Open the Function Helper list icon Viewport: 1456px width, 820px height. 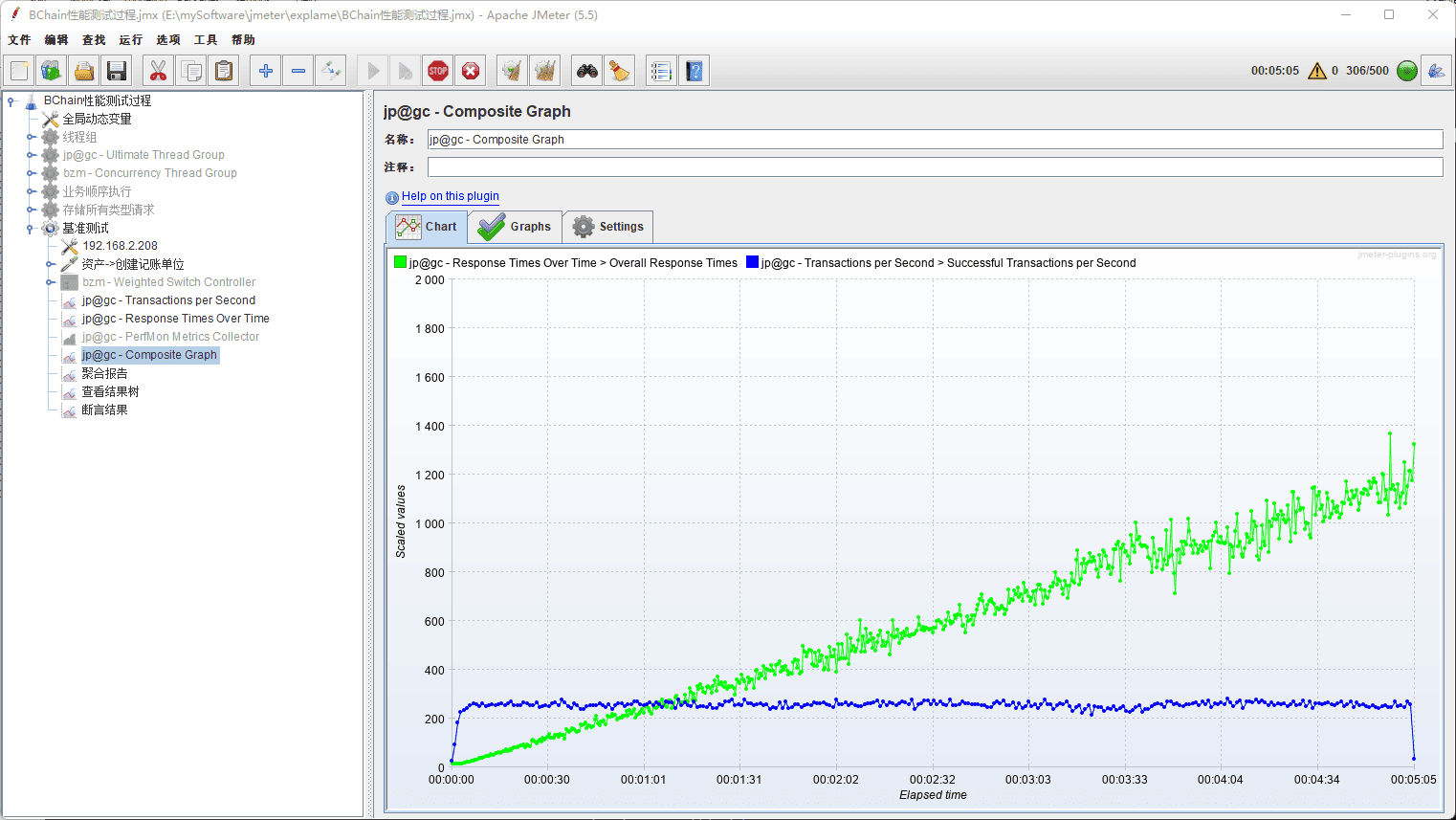[x=660, y=71]
